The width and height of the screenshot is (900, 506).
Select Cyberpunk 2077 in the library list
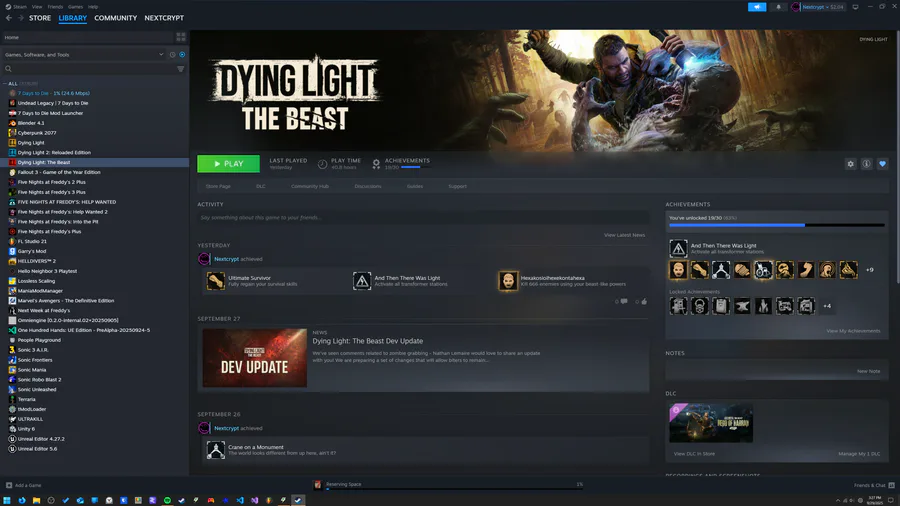pos(37,133)
